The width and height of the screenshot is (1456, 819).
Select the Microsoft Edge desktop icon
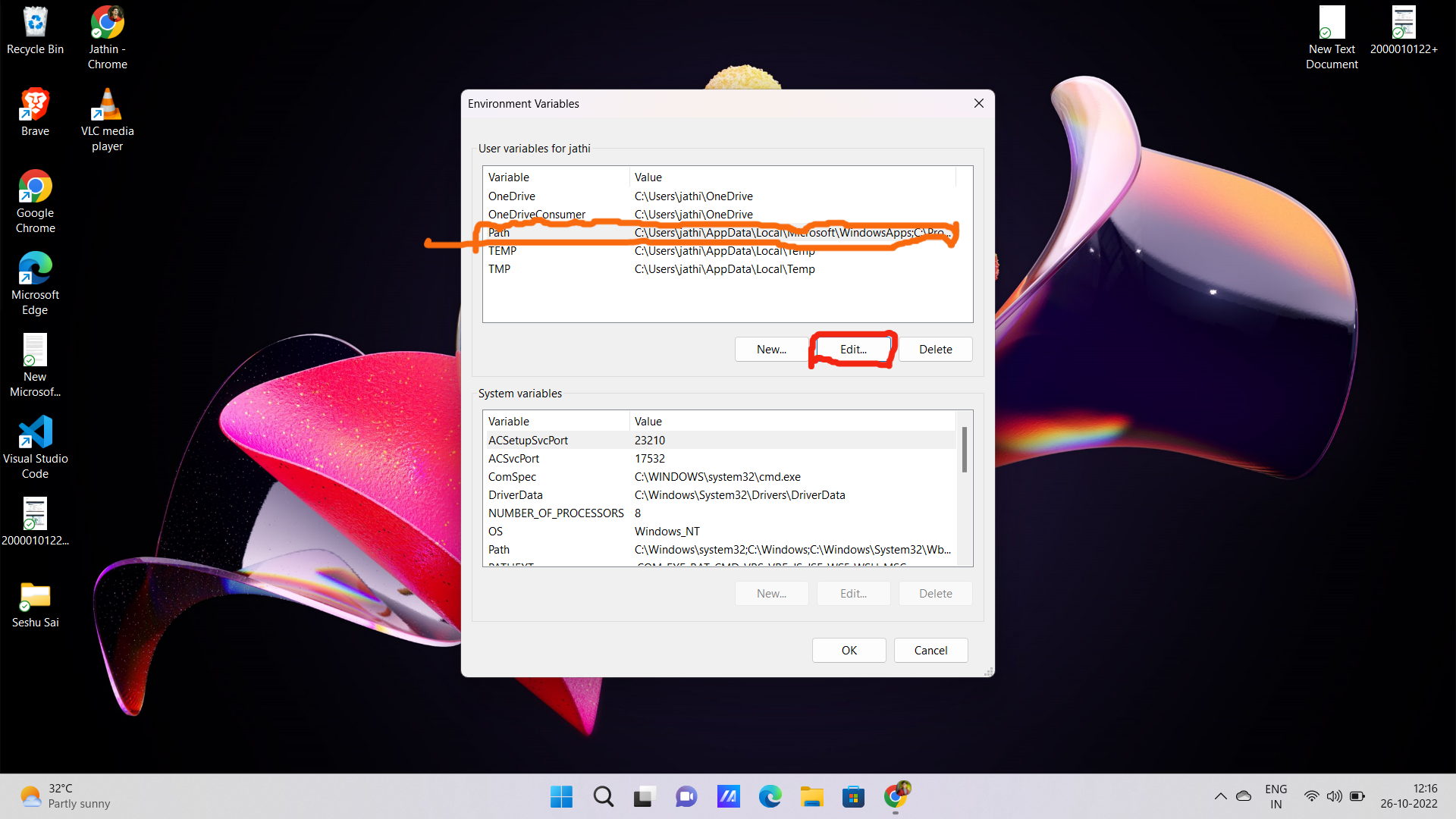tap(35, 284)
